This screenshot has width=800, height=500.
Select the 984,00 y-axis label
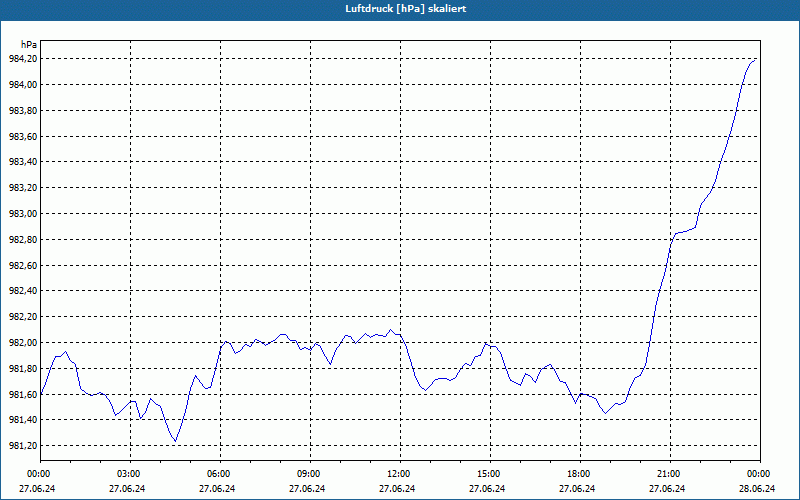(23, 85)
